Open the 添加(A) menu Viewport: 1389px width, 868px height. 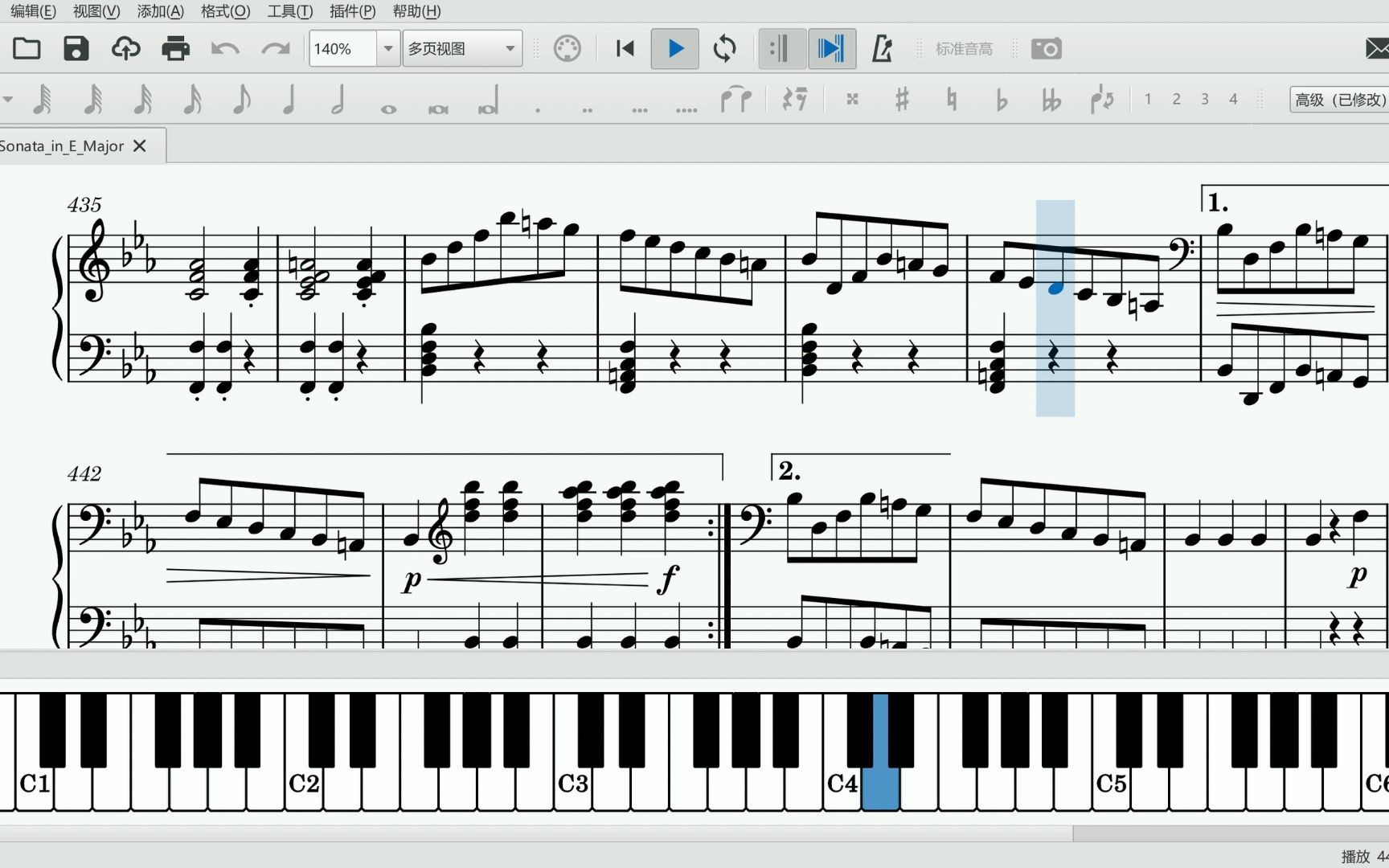click(x=161, y=11)
